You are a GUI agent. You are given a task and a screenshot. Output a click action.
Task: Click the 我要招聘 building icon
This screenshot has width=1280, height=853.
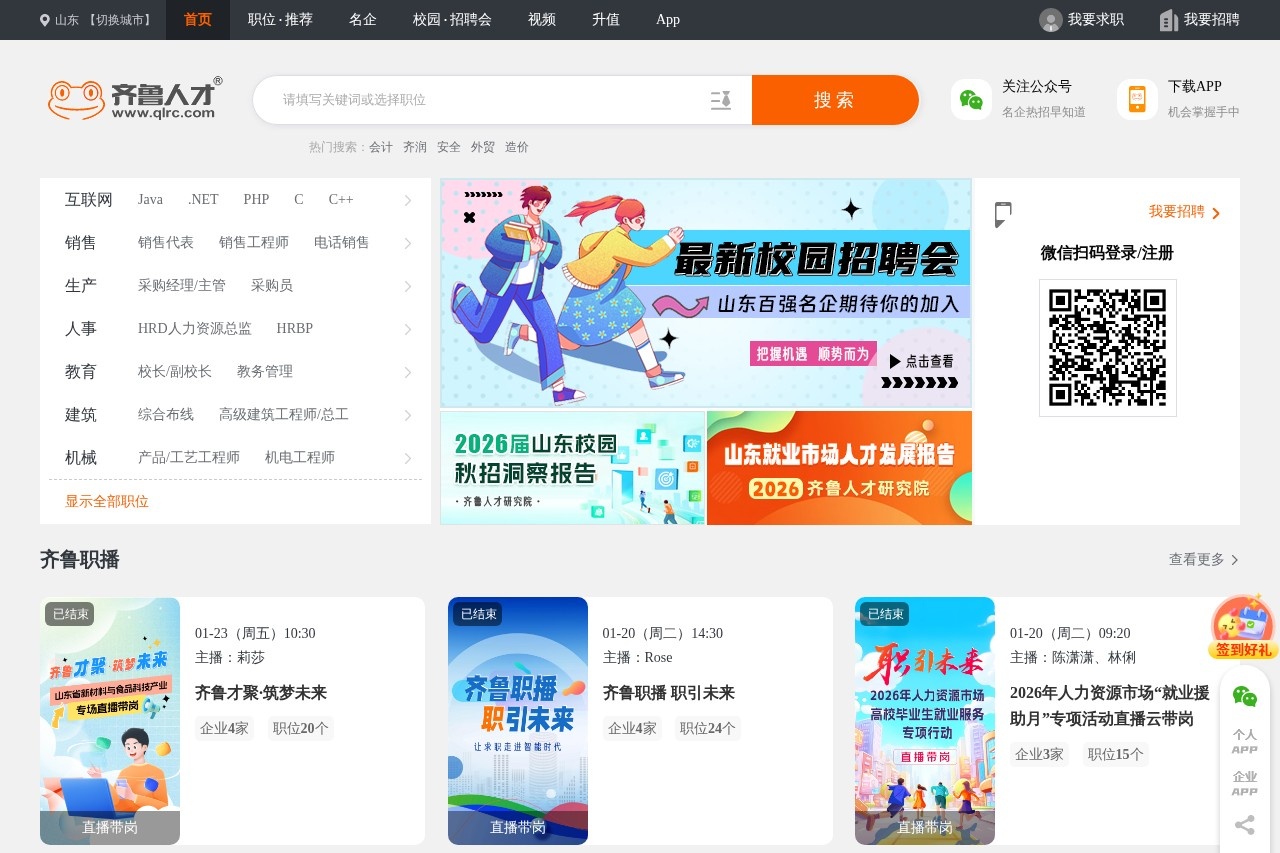pyautogui.click(x=1168, y=20)
